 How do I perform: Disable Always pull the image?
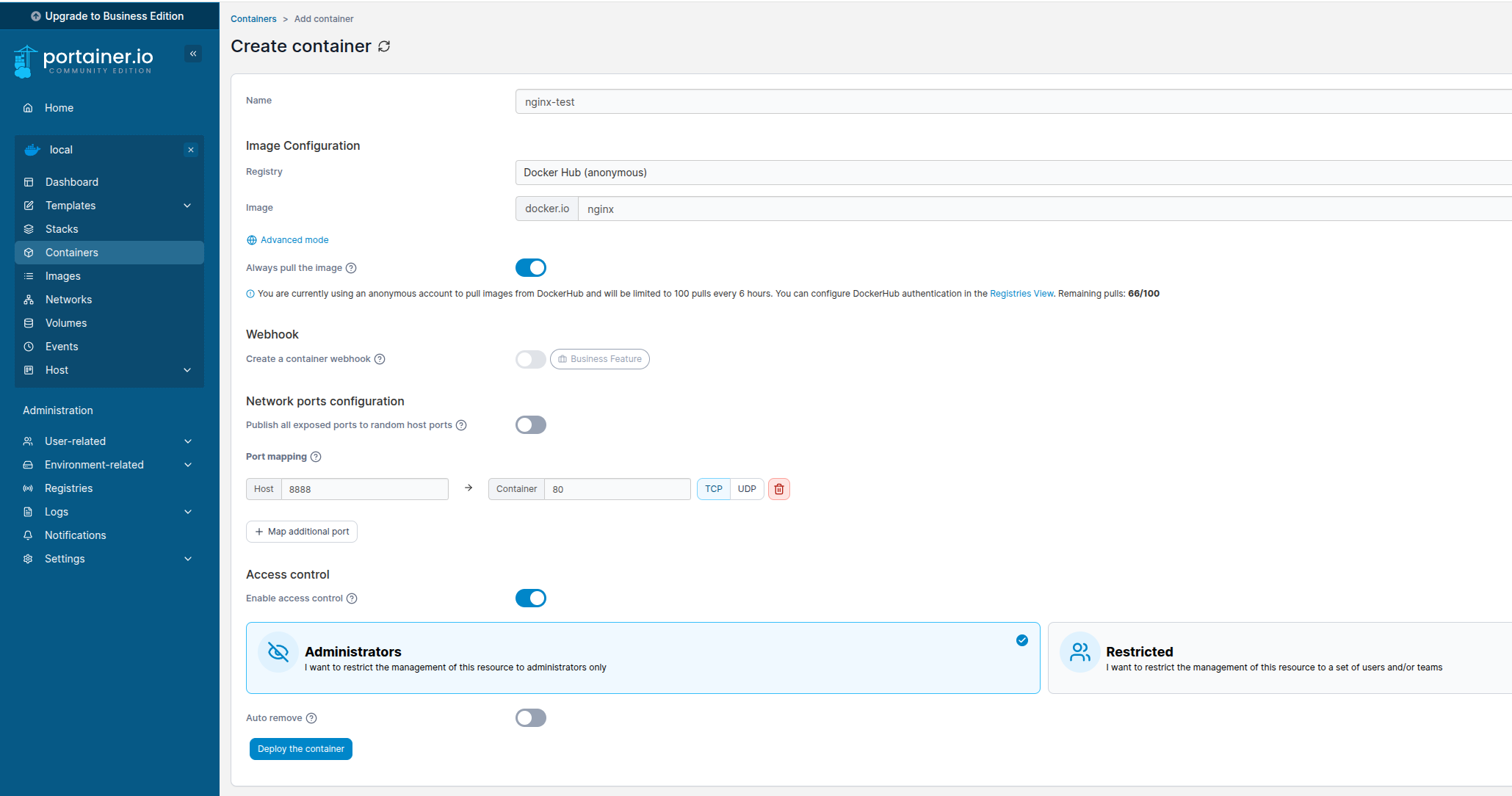530,267
